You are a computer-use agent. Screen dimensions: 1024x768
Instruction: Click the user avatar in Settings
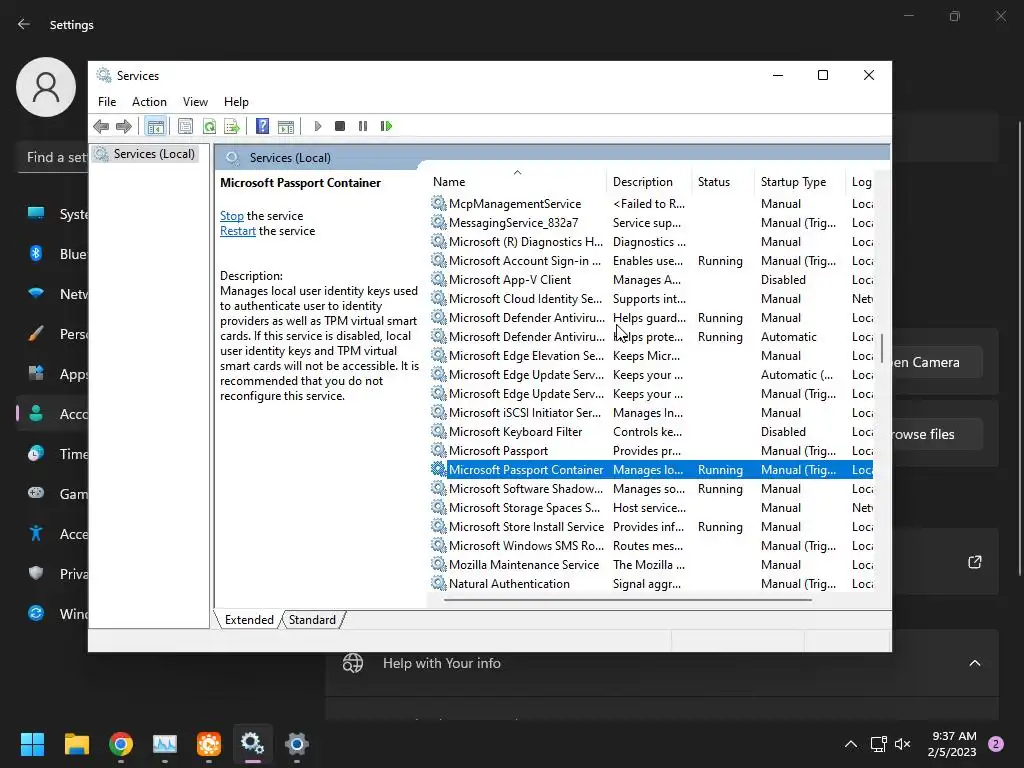tap(46, 87)
